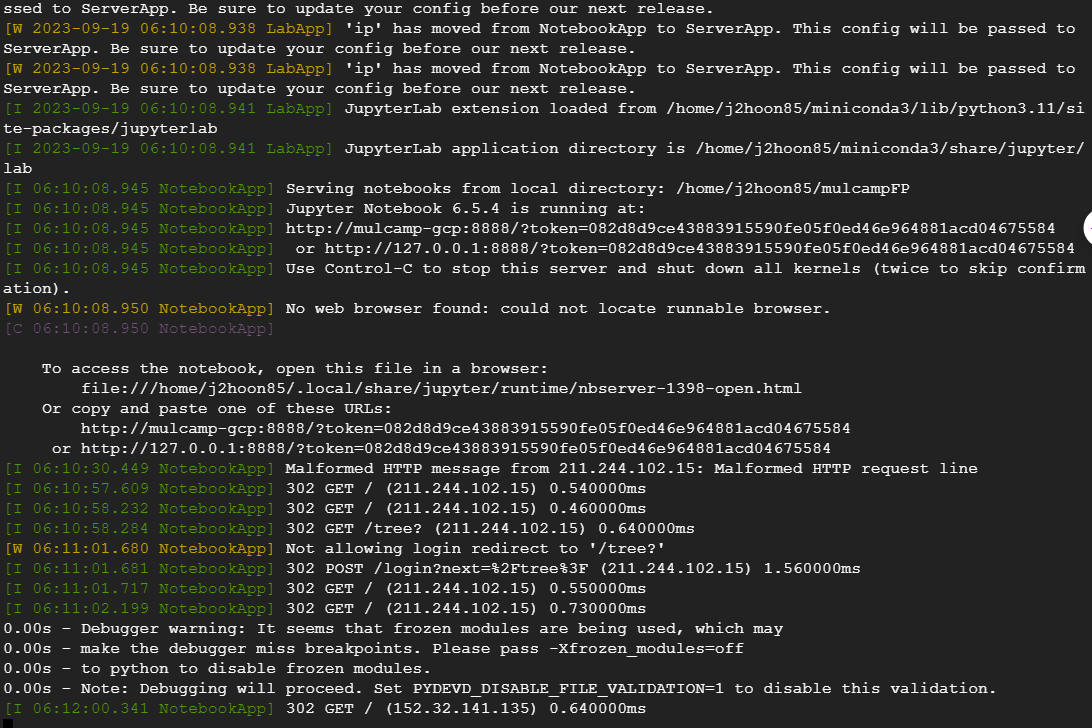Click 'Malformed HTTP request line' text
1092x728 pixels.
point(845,469)
